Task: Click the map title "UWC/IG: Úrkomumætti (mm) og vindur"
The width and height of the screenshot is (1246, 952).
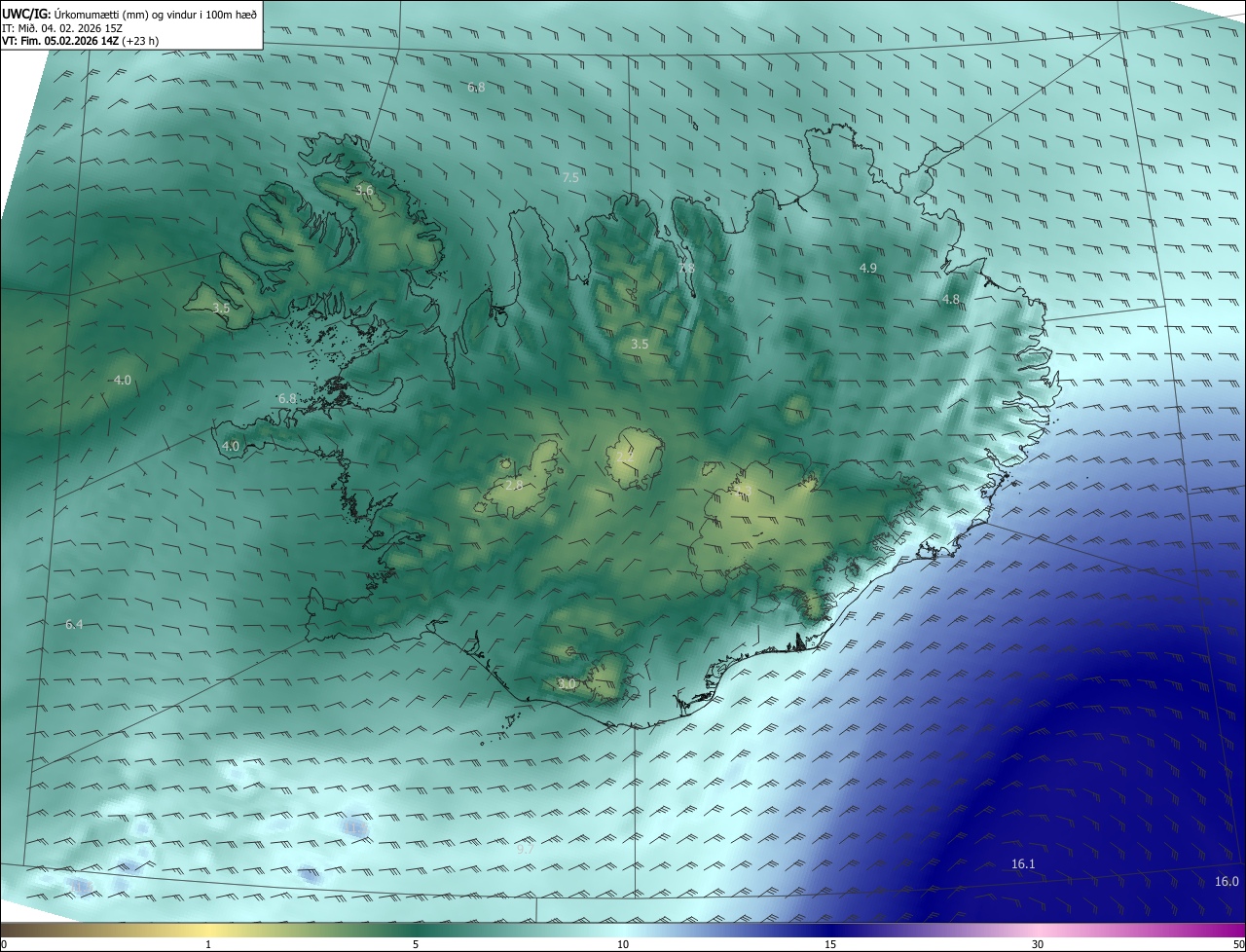Action: [x=129, y=13]
